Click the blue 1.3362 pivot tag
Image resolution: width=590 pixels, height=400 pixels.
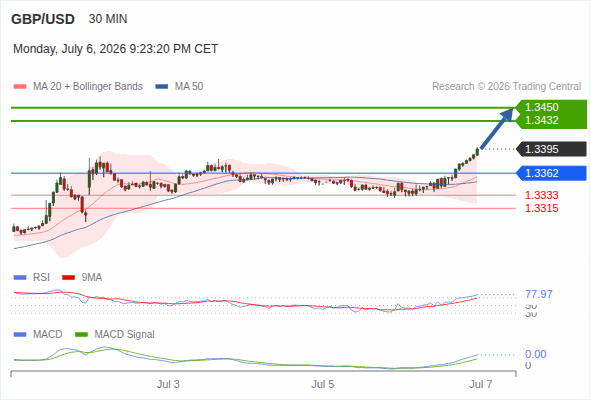[x=552, y=173]
